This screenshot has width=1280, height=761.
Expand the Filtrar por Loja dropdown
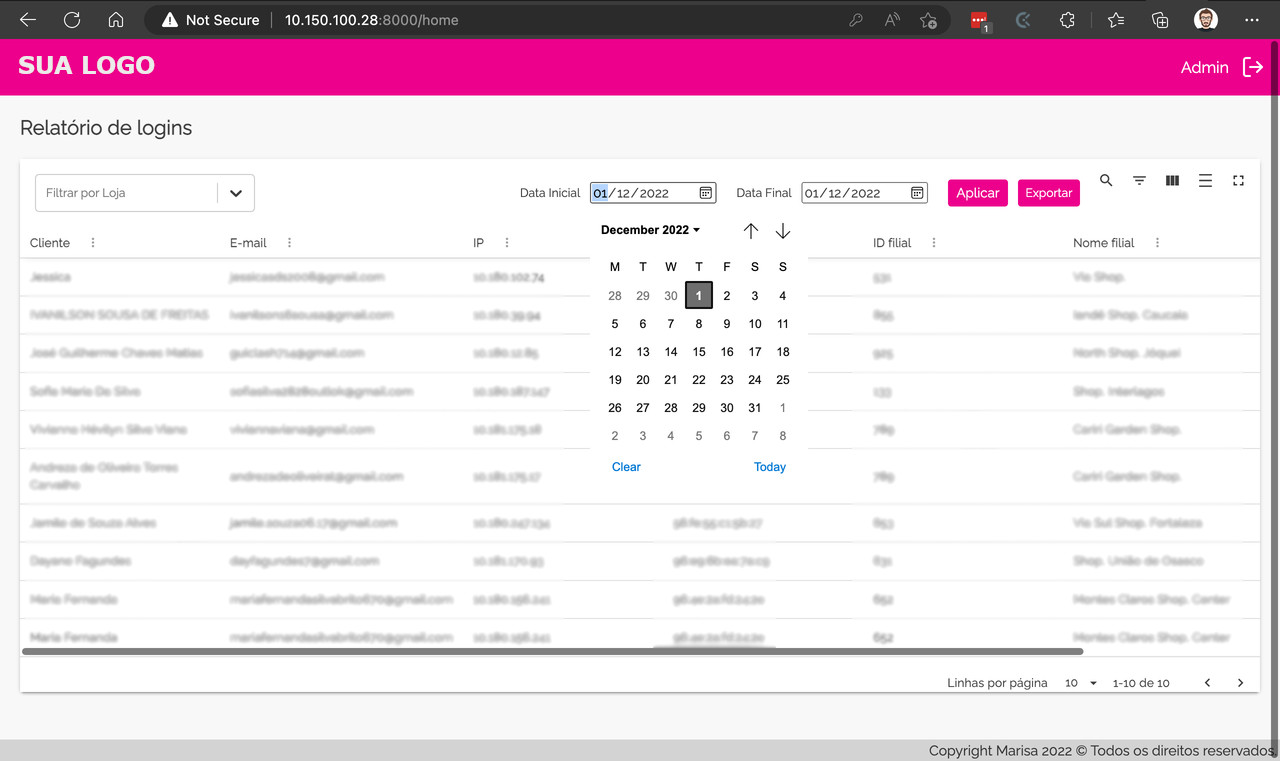[x=237, y=192]
